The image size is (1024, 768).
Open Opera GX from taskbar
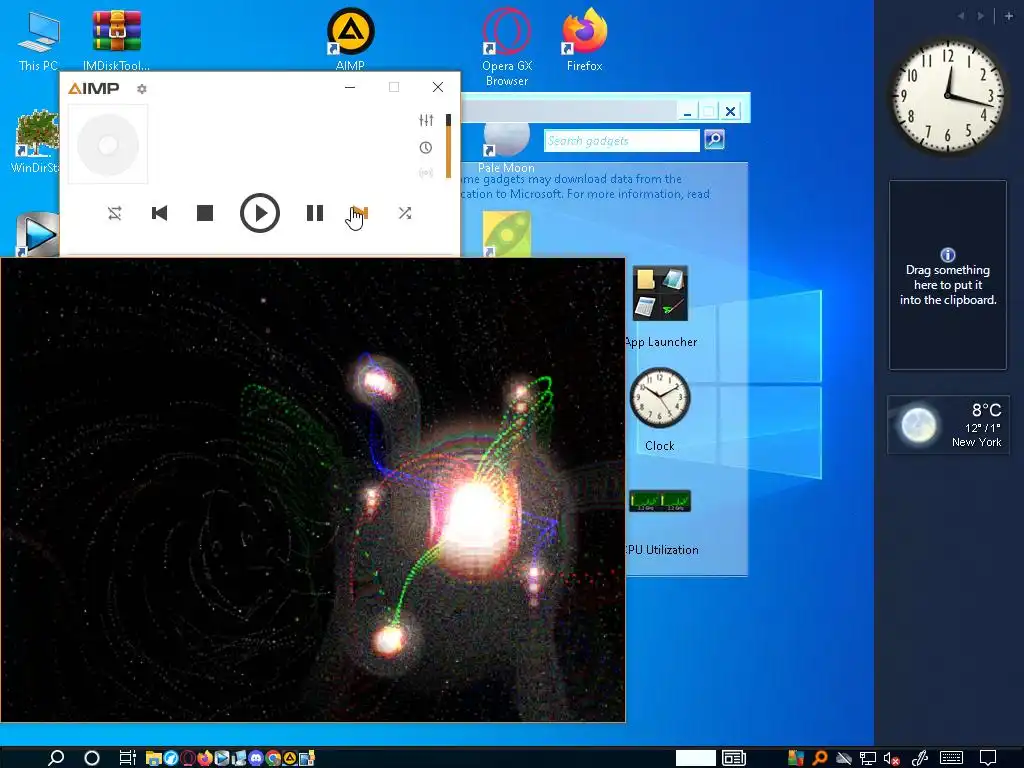[x=188, y=758]
